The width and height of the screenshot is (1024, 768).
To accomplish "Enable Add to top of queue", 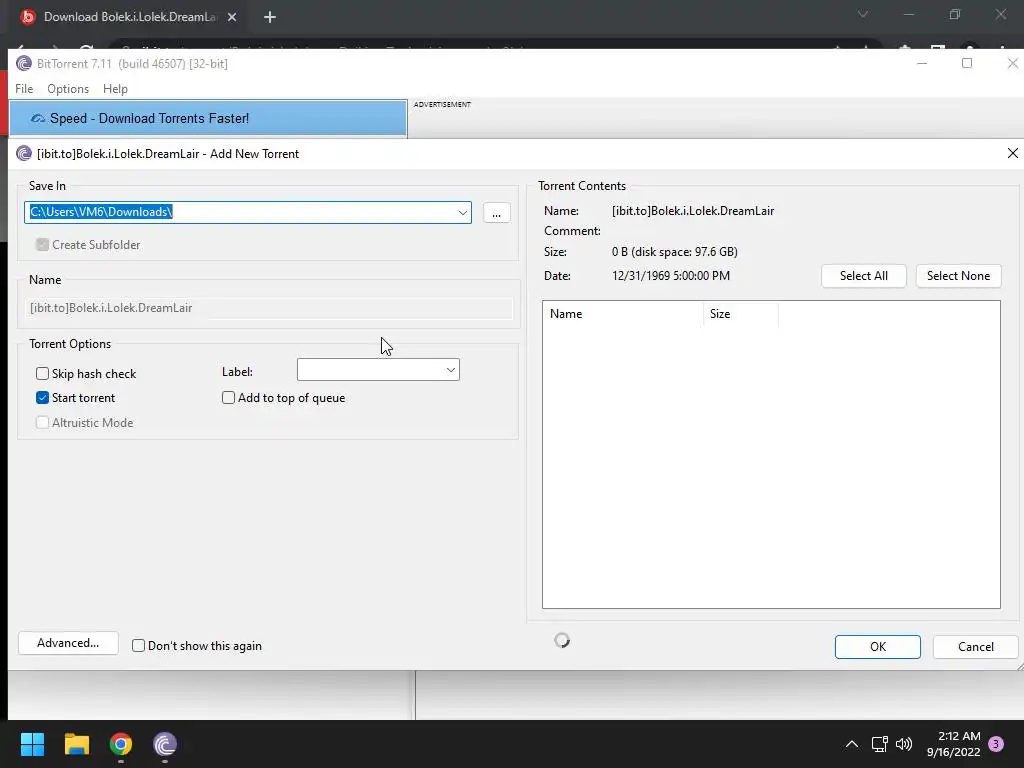I will [229, 398].
